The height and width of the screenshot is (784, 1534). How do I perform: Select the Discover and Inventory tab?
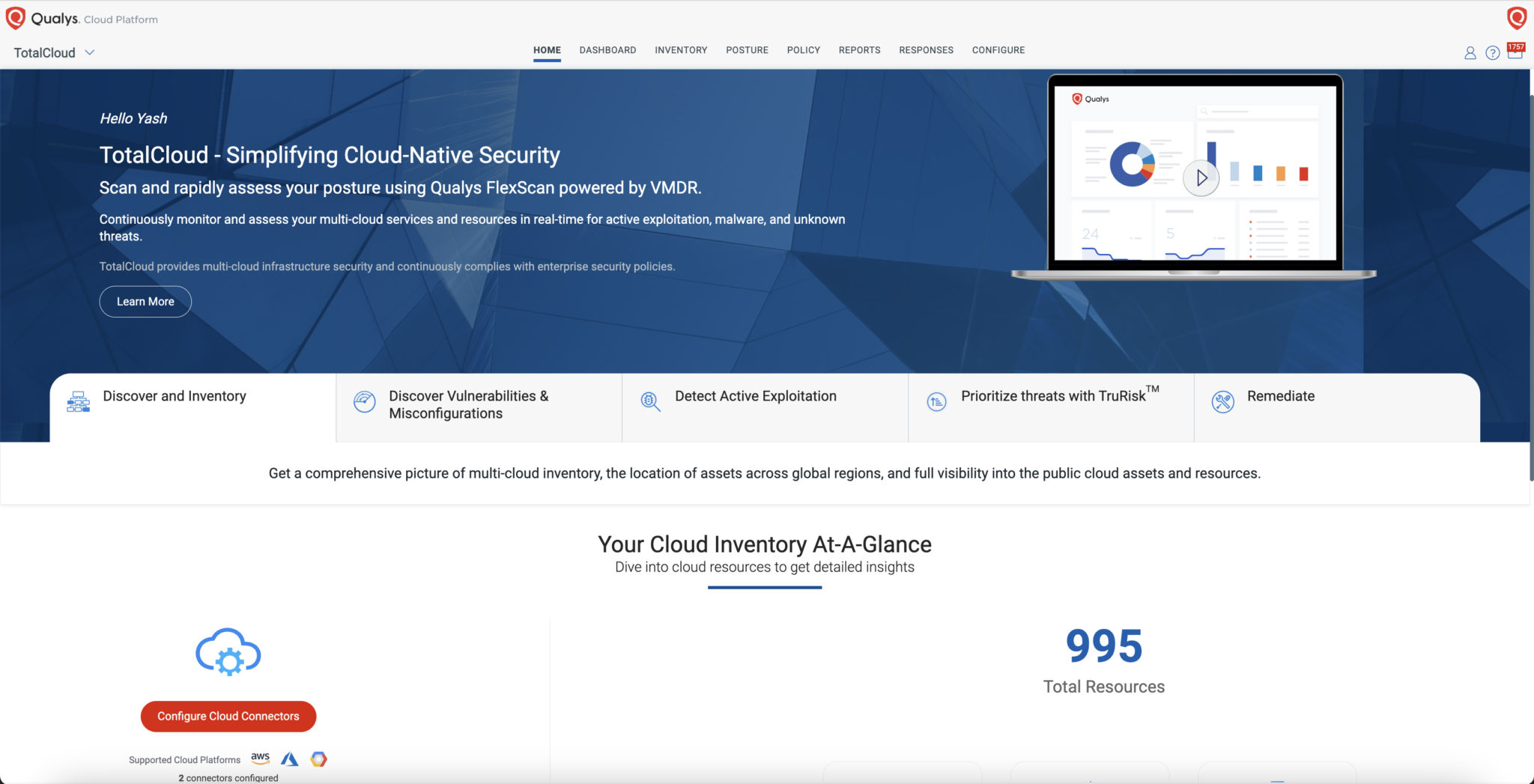click(175, 396)
